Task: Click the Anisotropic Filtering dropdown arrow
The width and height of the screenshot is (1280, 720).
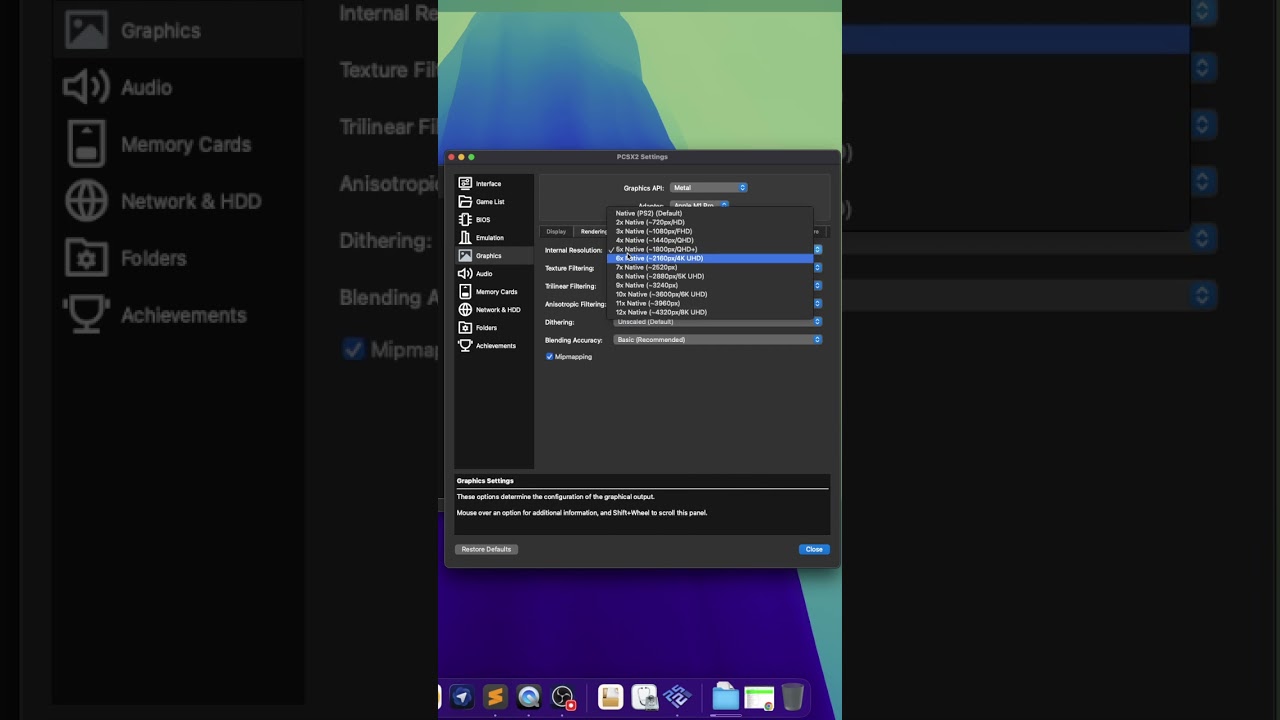Action: coord(818,304)
